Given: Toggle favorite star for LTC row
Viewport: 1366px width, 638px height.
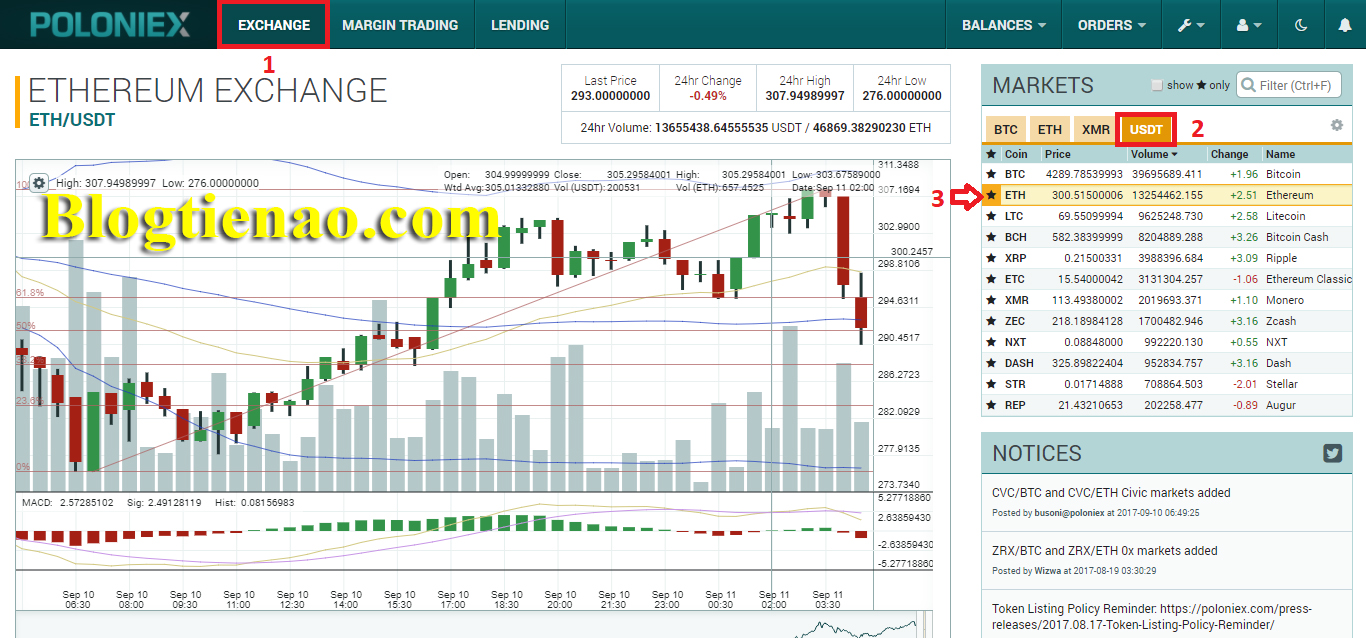Looking at the screenshot, I should [991, 216].
